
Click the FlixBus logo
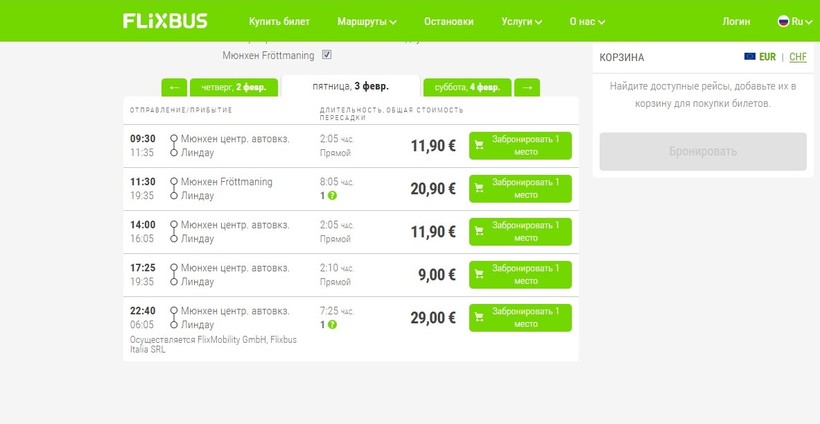(165, 21)
